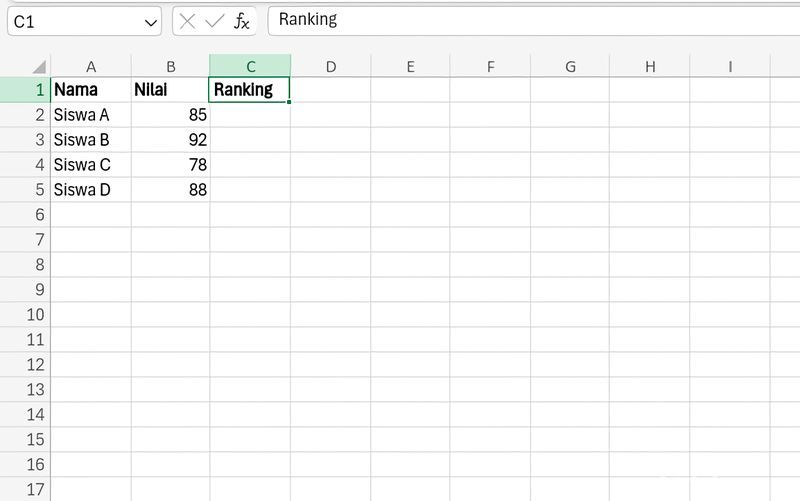Select row 5 header

coord(25,190)
